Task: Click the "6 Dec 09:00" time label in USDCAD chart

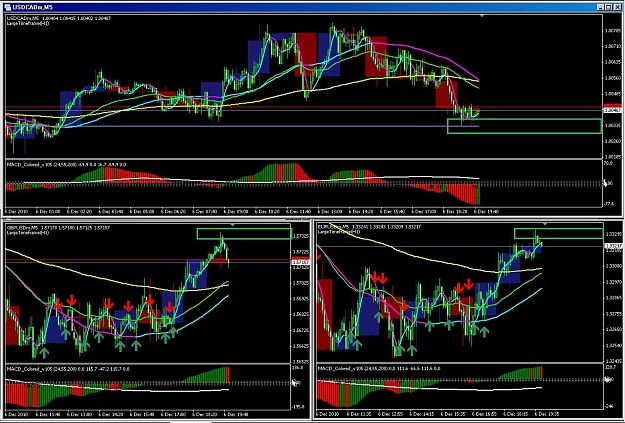Action: tap(236, 212)
